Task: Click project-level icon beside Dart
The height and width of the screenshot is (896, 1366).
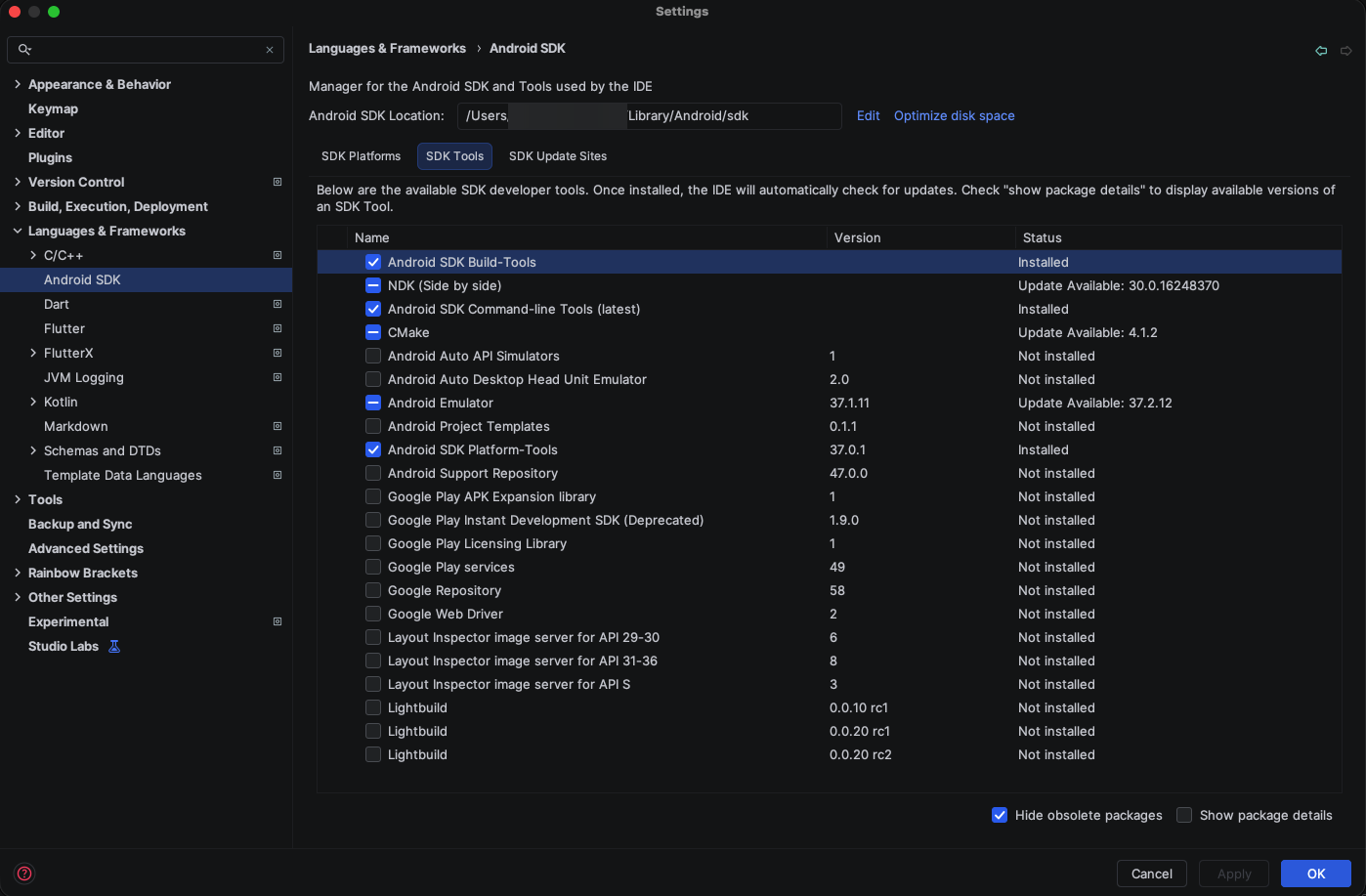Action: point(277,304)
